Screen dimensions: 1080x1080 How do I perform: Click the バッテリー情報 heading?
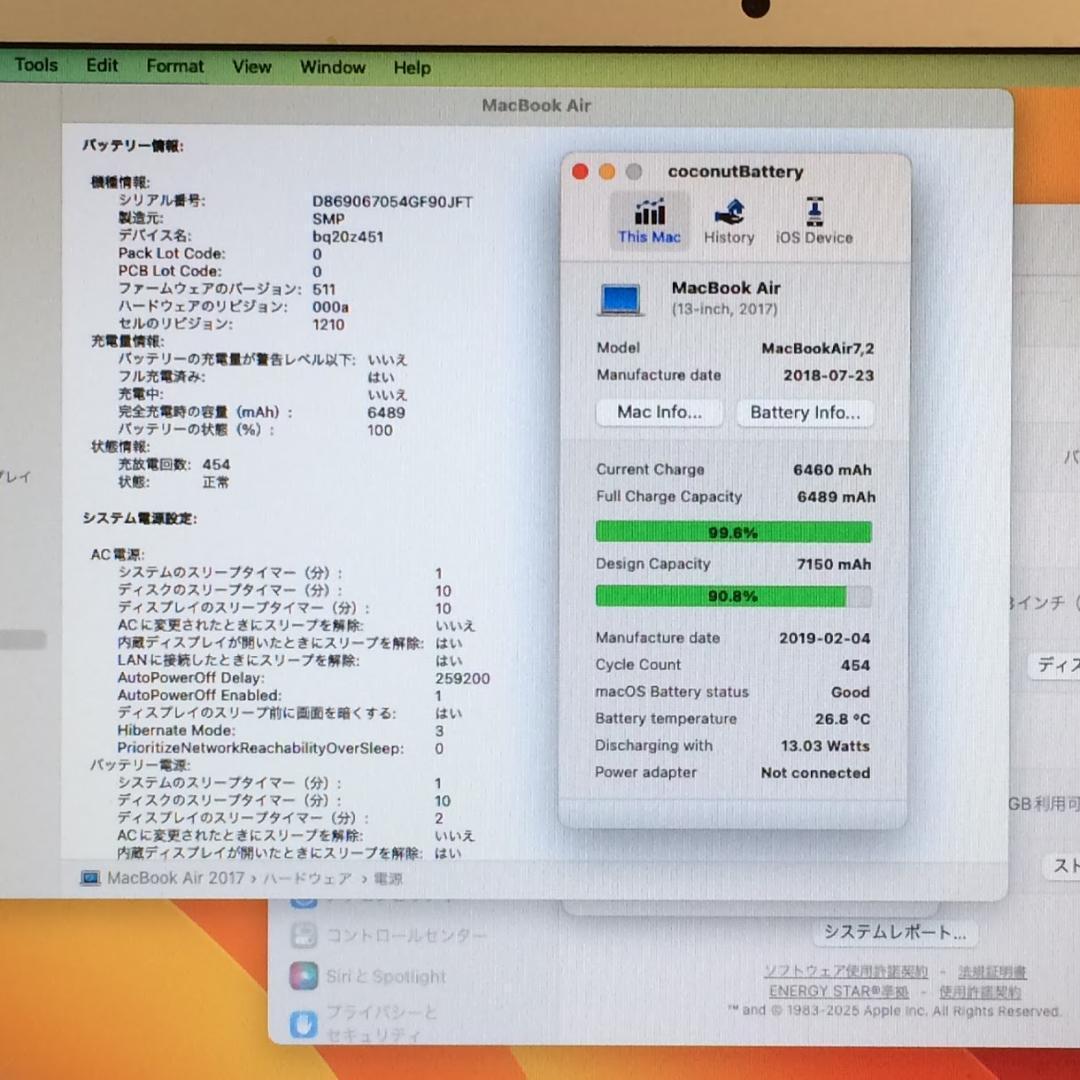[x=133, y=145]
